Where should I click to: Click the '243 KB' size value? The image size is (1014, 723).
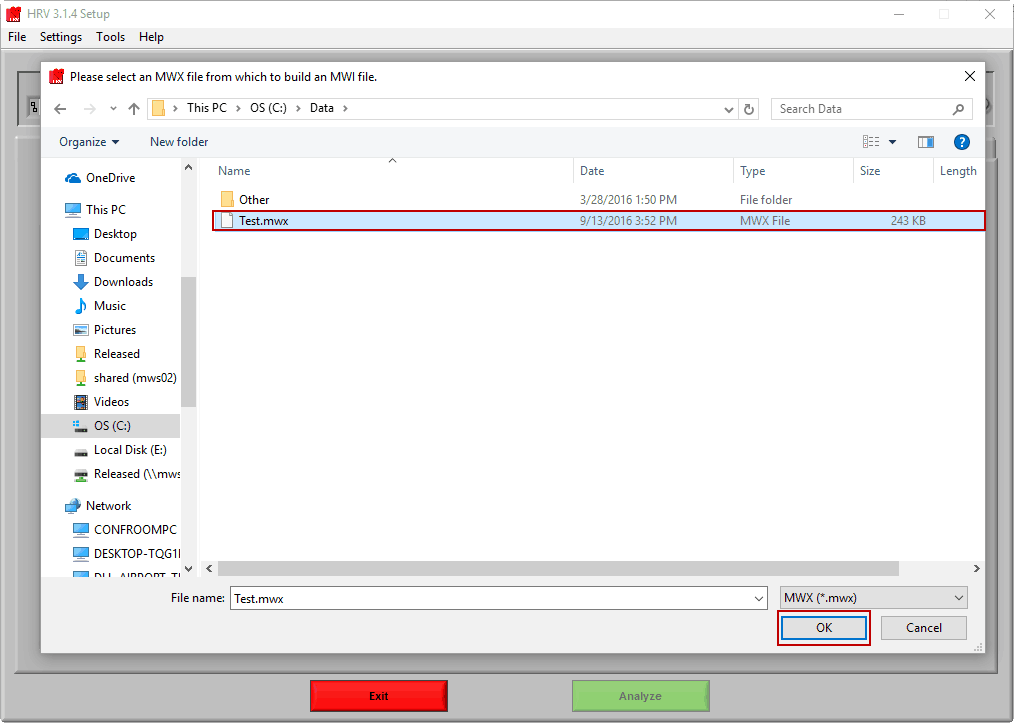pos(908,221)
